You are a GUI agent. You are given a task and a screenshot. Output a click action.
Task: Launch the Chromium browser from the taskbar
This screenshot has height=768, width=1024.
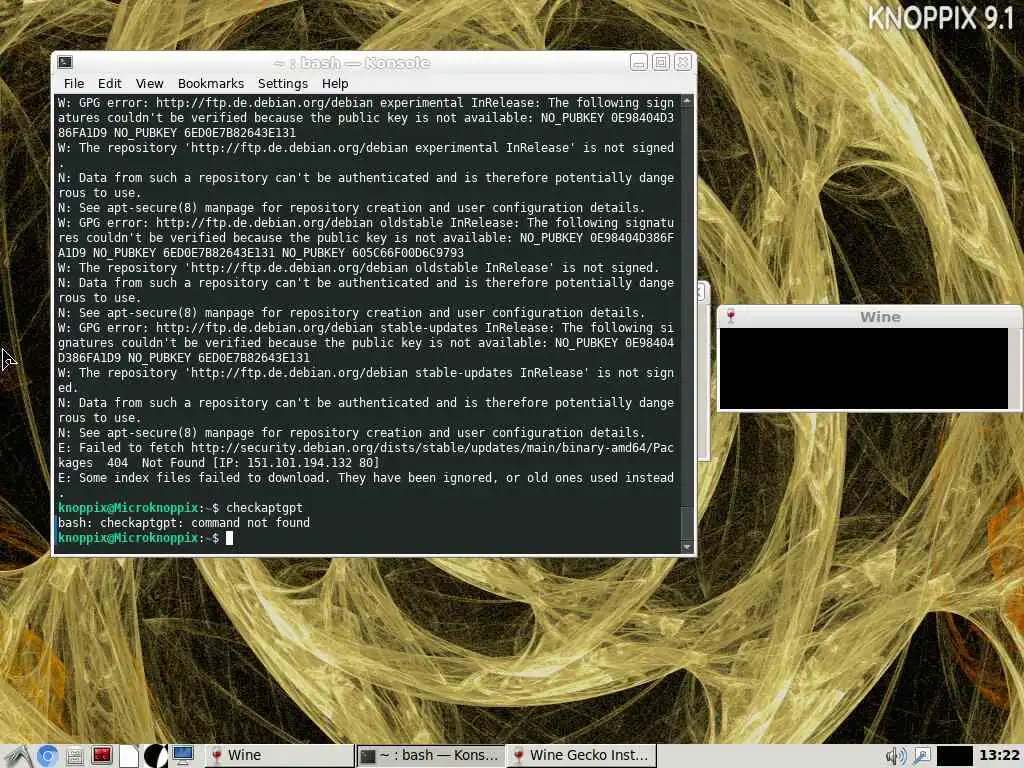(47, 756)
